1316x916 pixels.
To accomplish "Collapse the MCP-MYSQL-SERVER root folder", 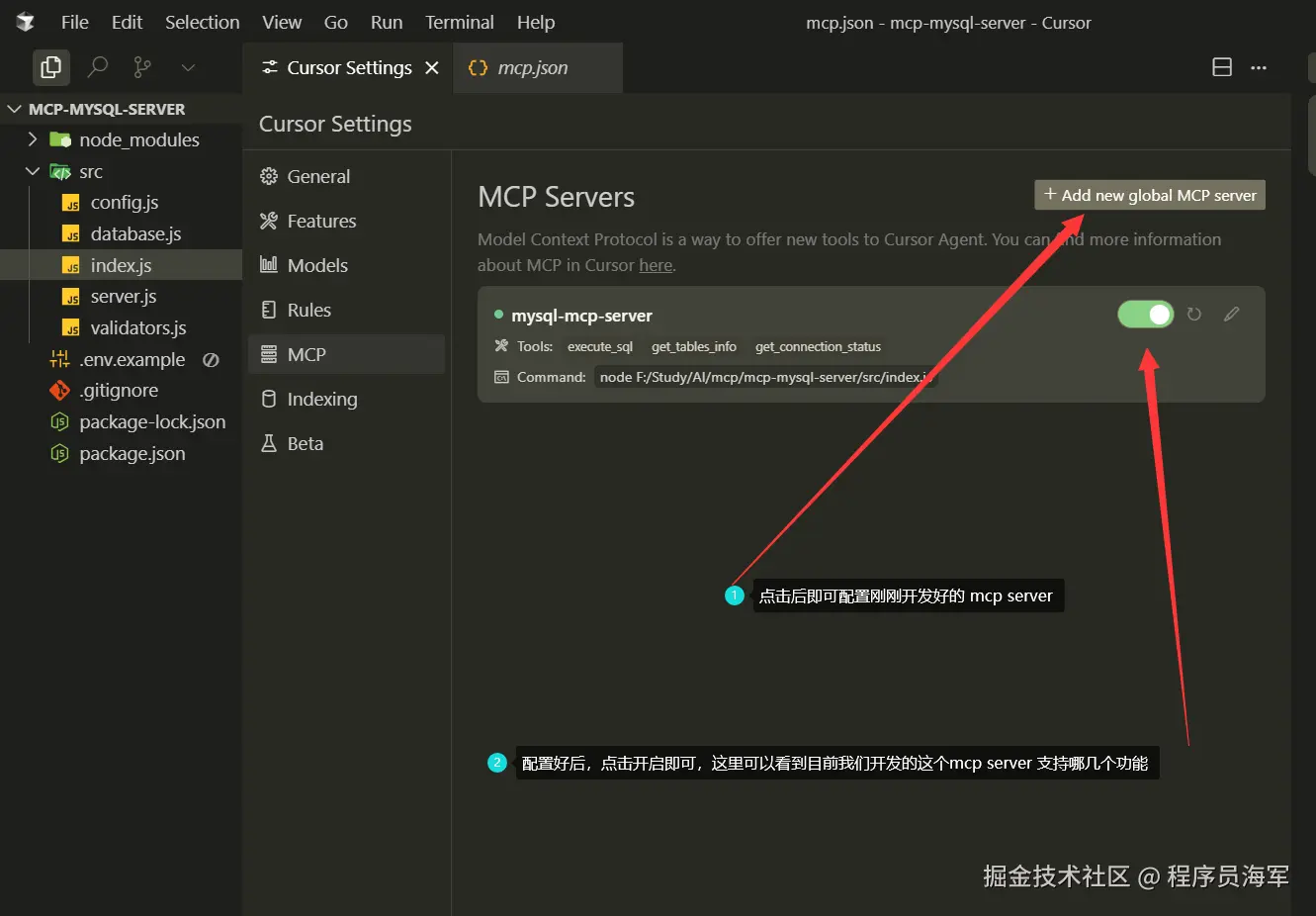I will (121, 109).
